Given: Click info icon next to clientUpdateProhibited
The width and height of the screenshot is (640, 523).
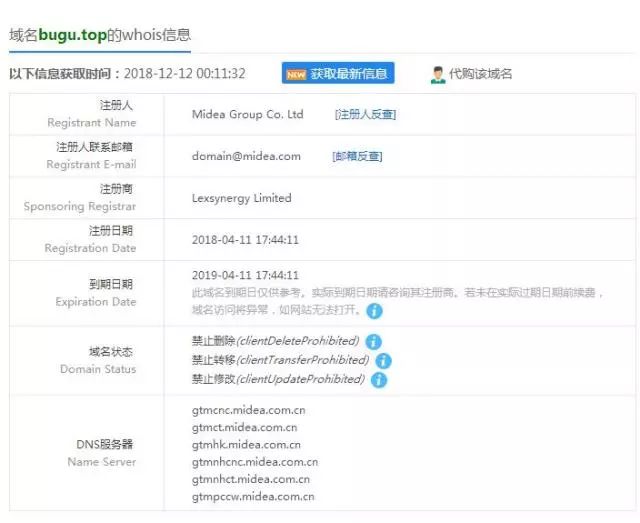Looking at the screenshot, I should 379,380.
